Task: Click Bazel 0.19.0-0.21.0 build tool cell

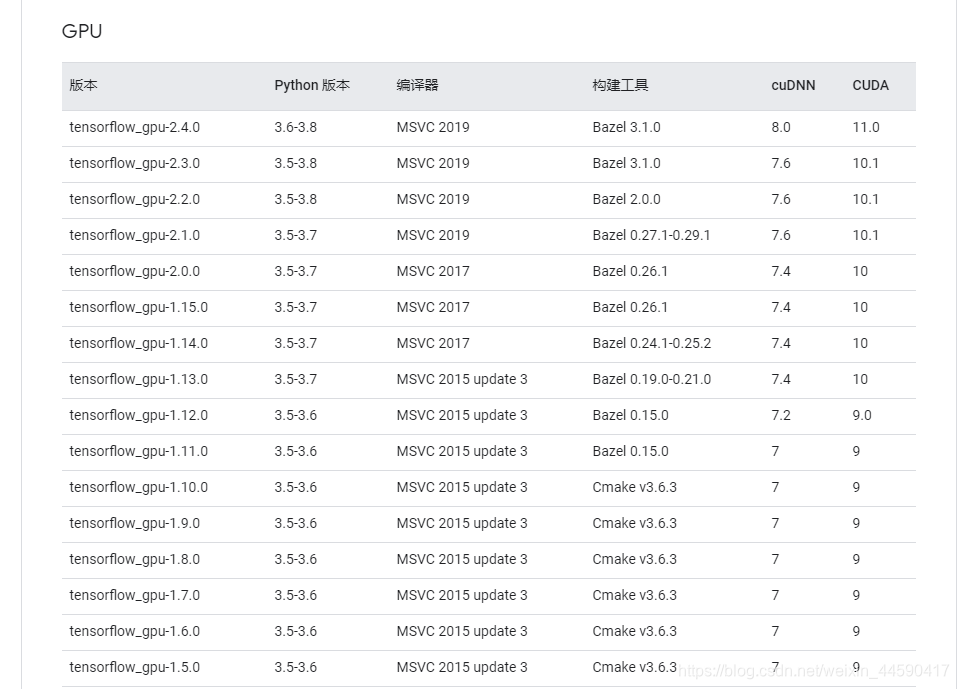Action: [x=652, y=380]
